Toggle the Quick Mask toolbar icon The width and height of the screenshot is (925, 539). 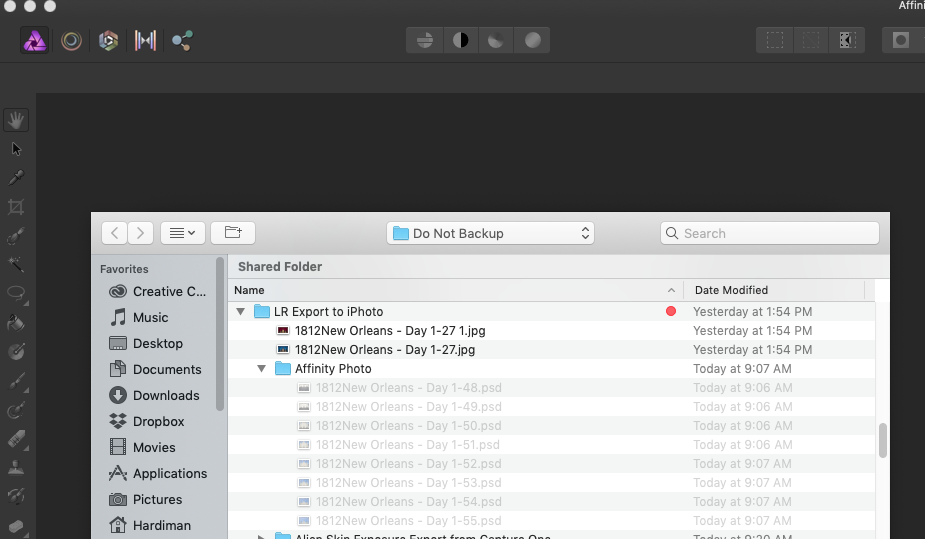[x=900, y=40]
